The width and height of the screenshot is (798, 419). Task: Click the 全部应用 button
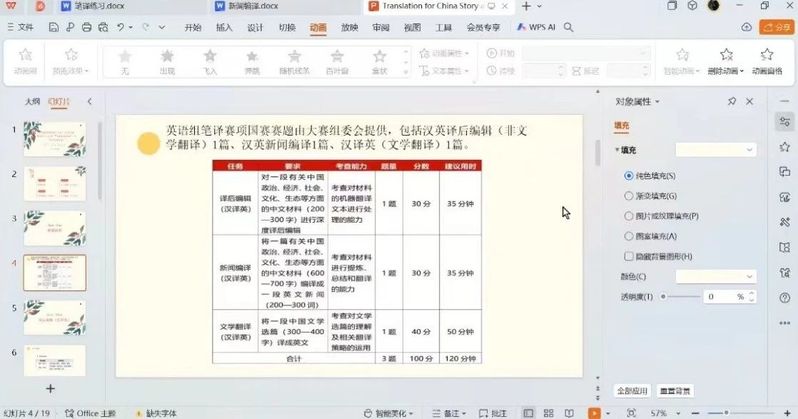pyautogui.click(x=632, y=390)
